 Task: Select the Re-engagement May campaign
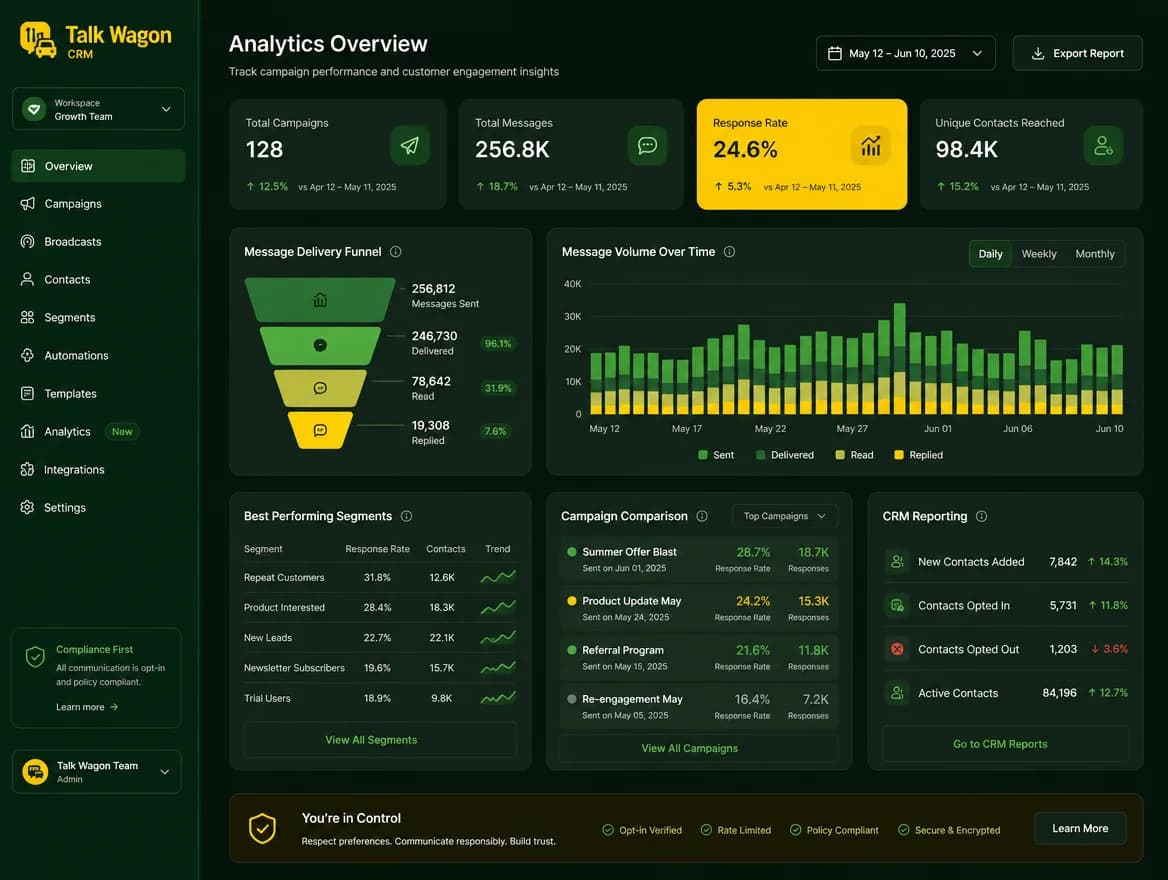coord(699,706)
